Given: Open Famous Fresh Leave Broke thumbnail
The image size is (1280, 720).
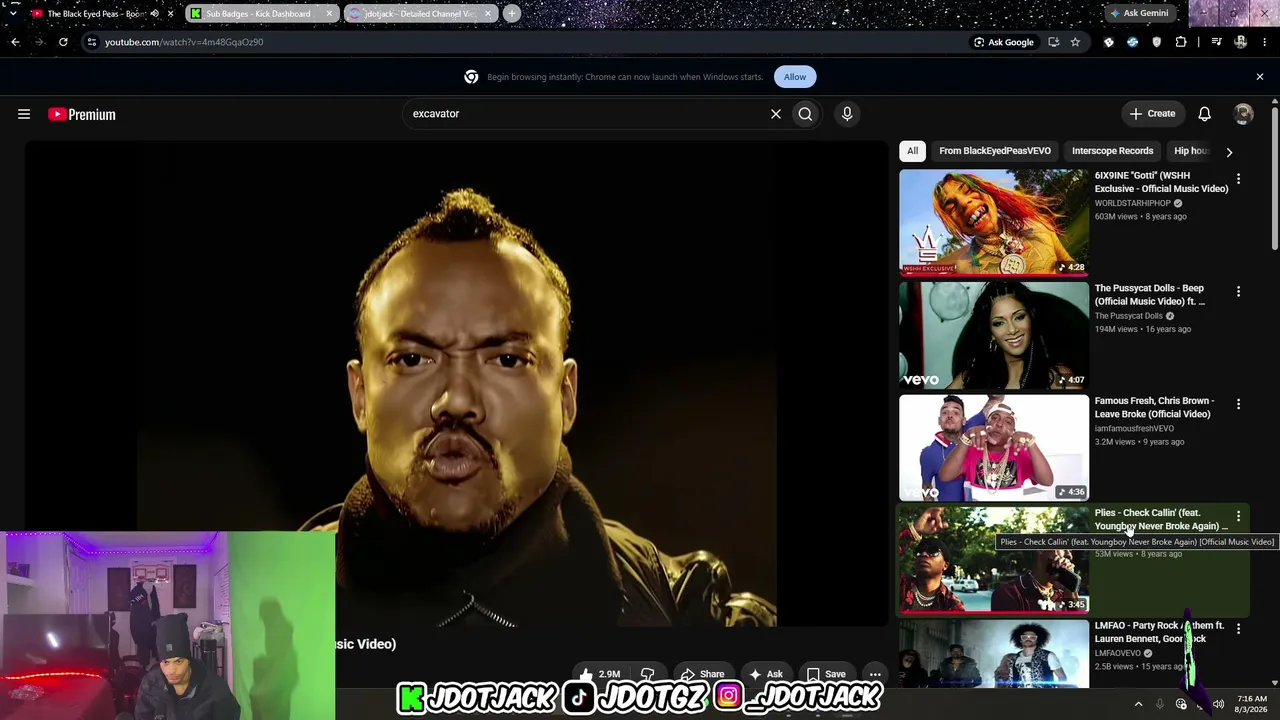Looking at the screenshot, I should (x=994, y=447).
